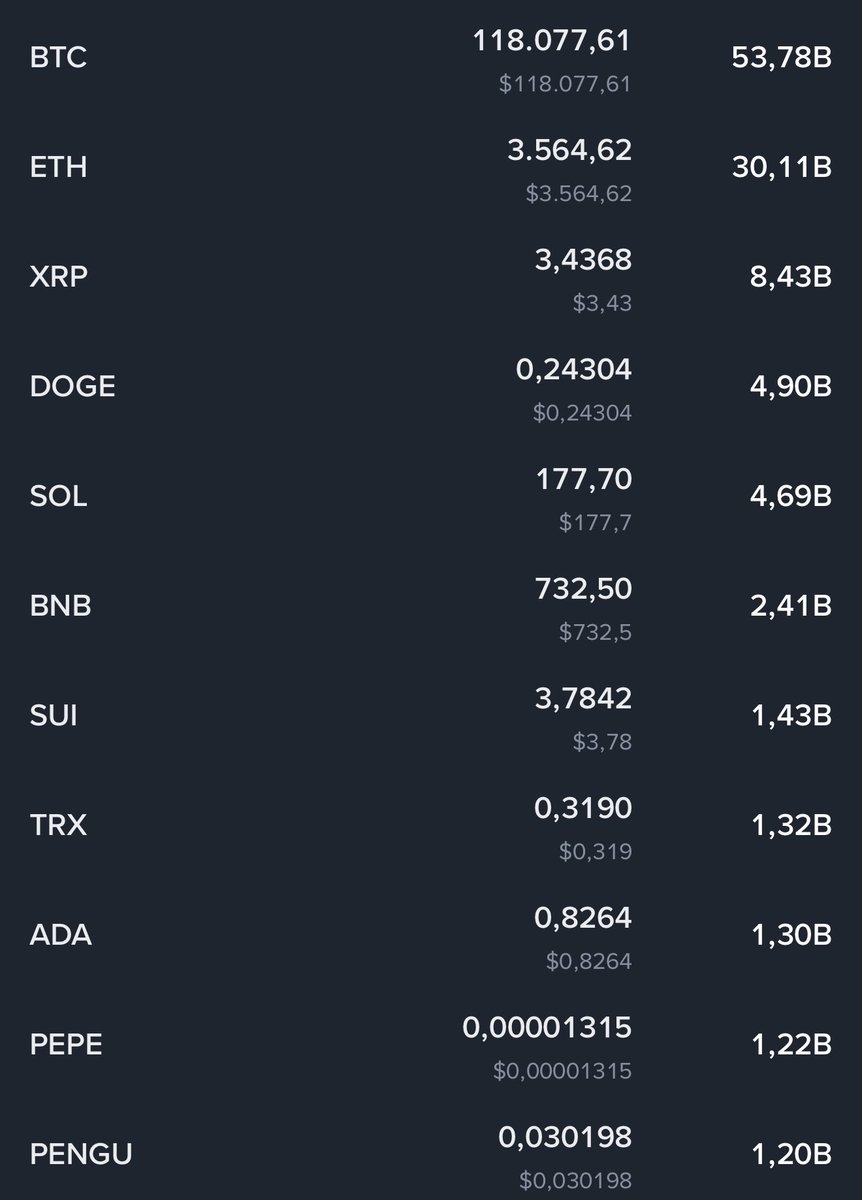The image size is (862, 1200).
Task: Tap the 53,78B volume for BTC
Action: (782, 58)
